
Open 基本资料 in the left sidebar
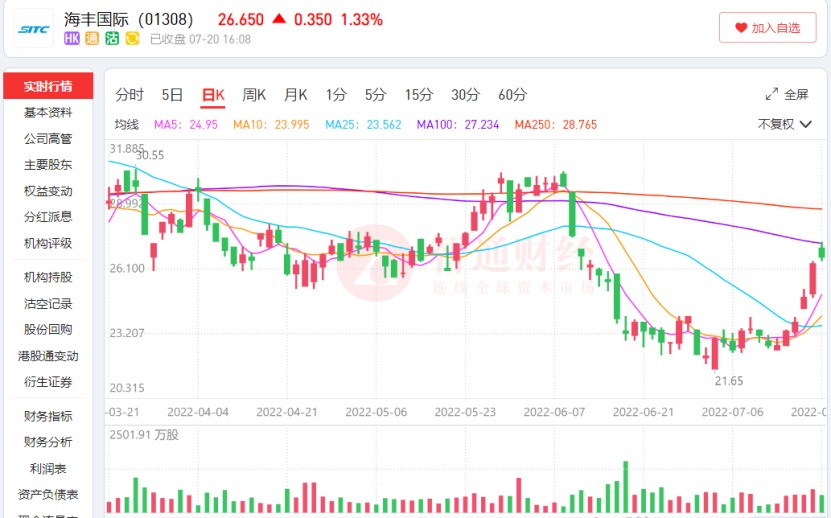point(48,112)
